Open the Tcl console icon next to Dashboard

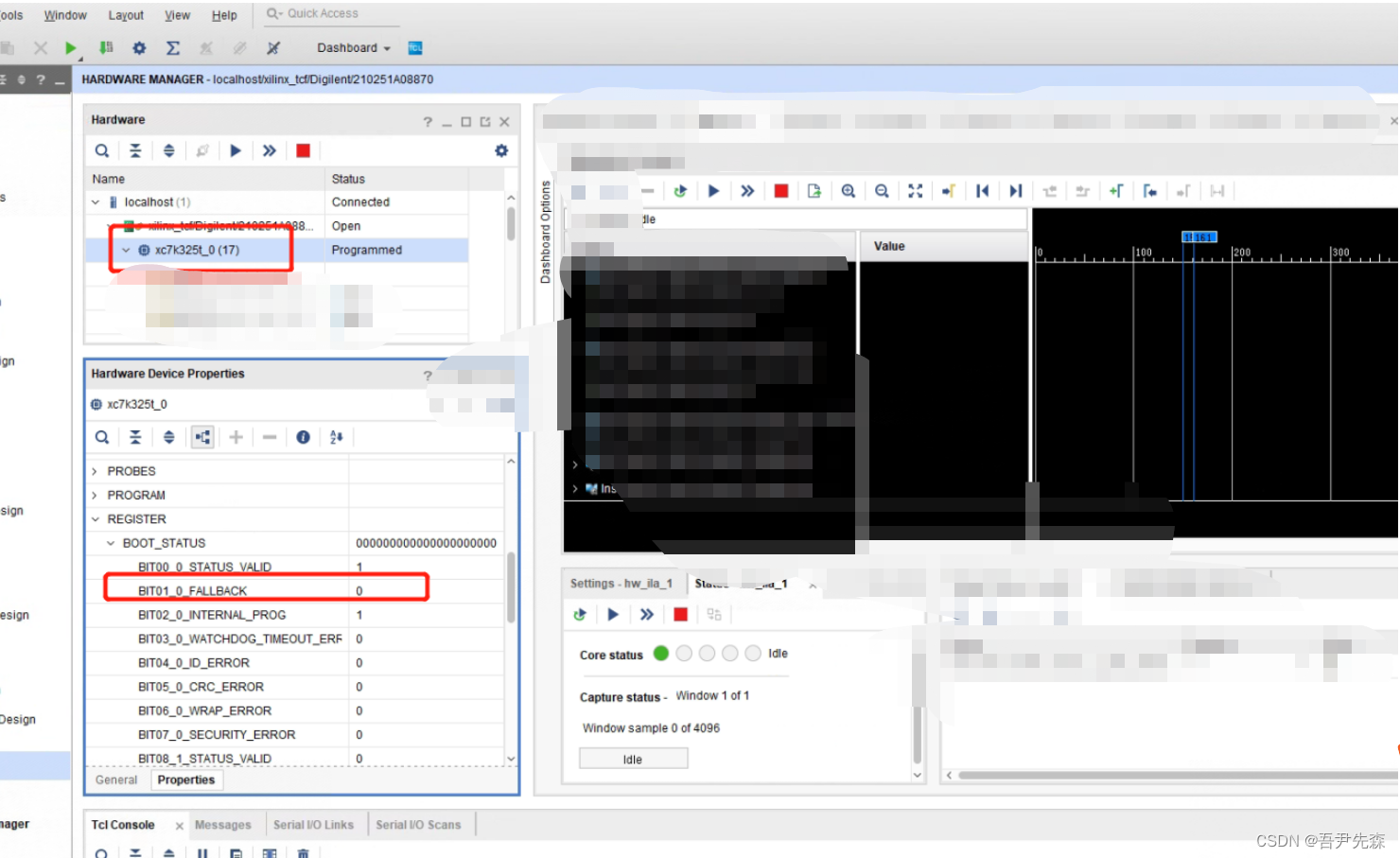click(x=414, y=47)
